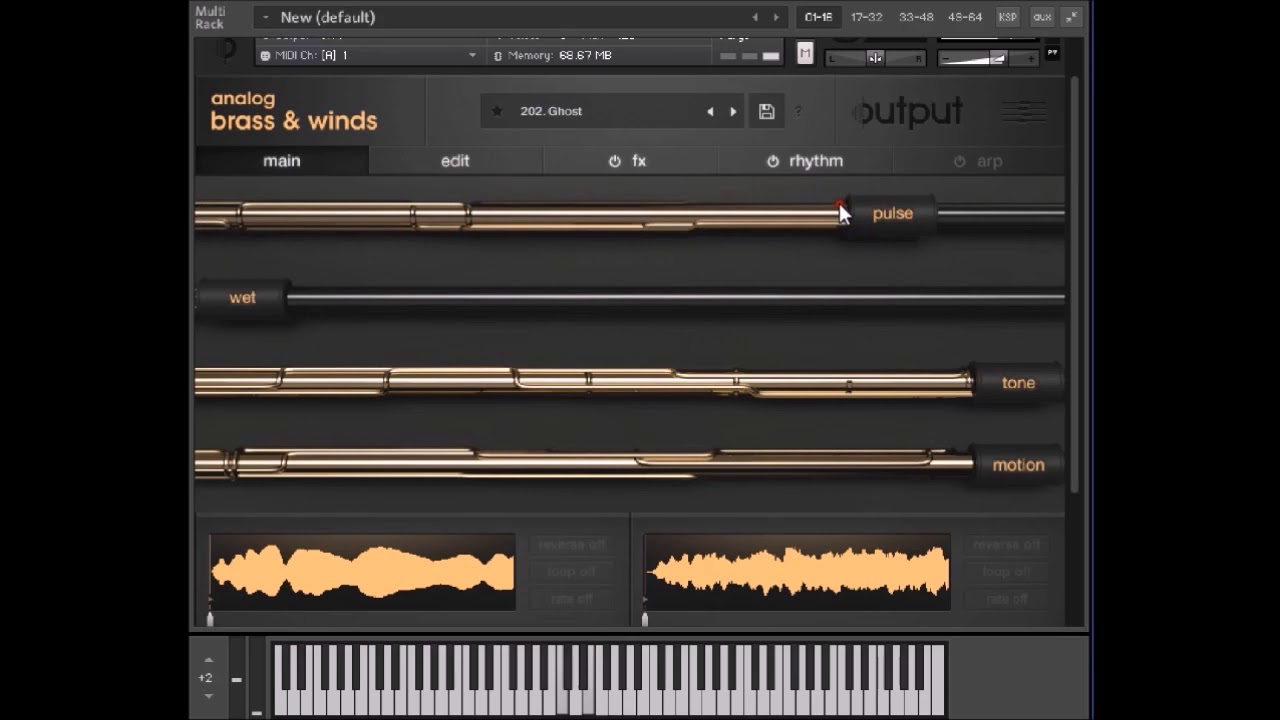Switch to the main tab

pyautogui.click(x=282, y=161)
